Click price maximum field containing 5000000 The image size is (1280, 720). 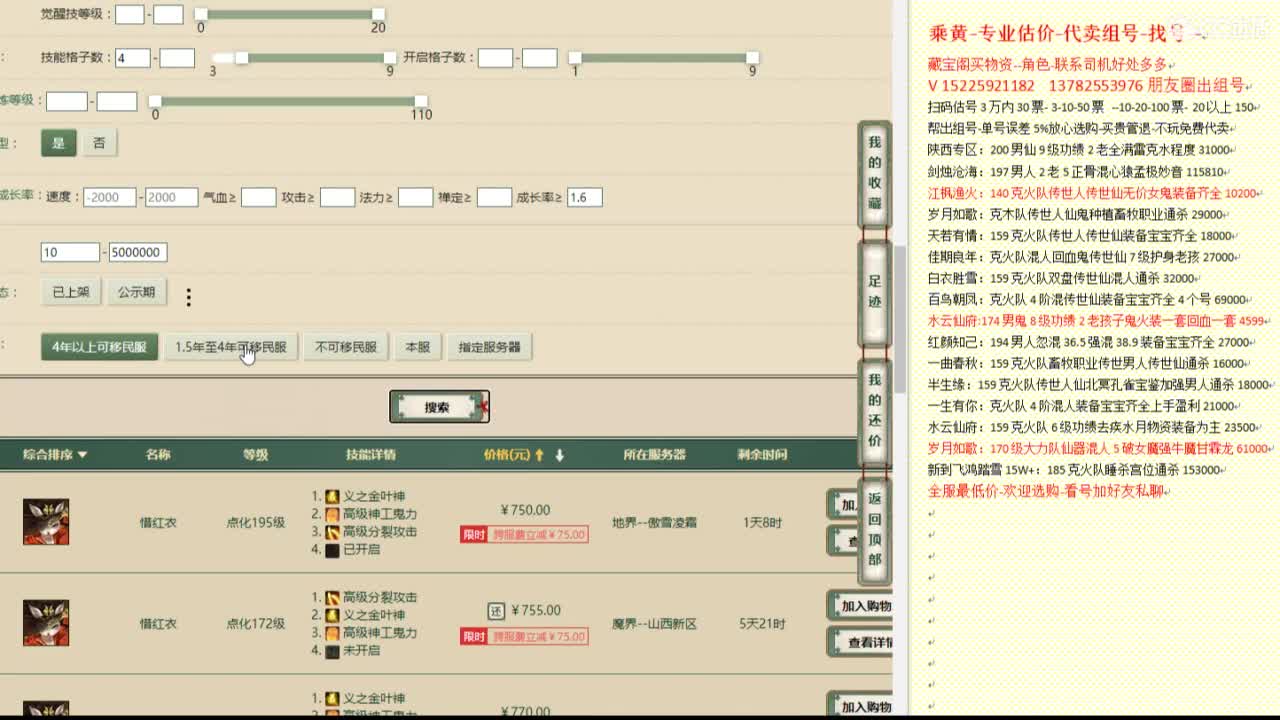138,252
